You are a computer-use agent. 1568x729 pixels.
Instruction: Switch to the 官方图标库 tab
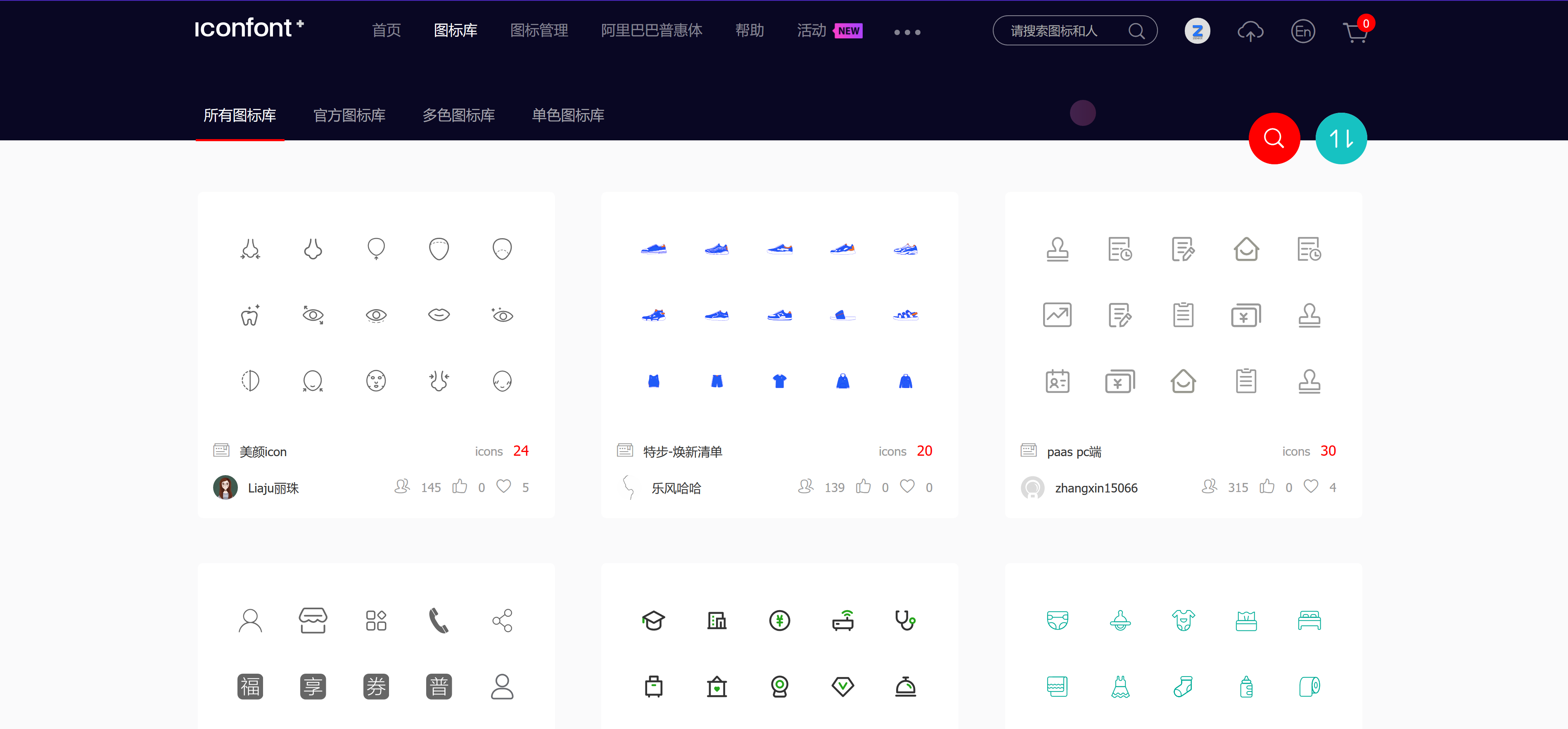[349, 115]
